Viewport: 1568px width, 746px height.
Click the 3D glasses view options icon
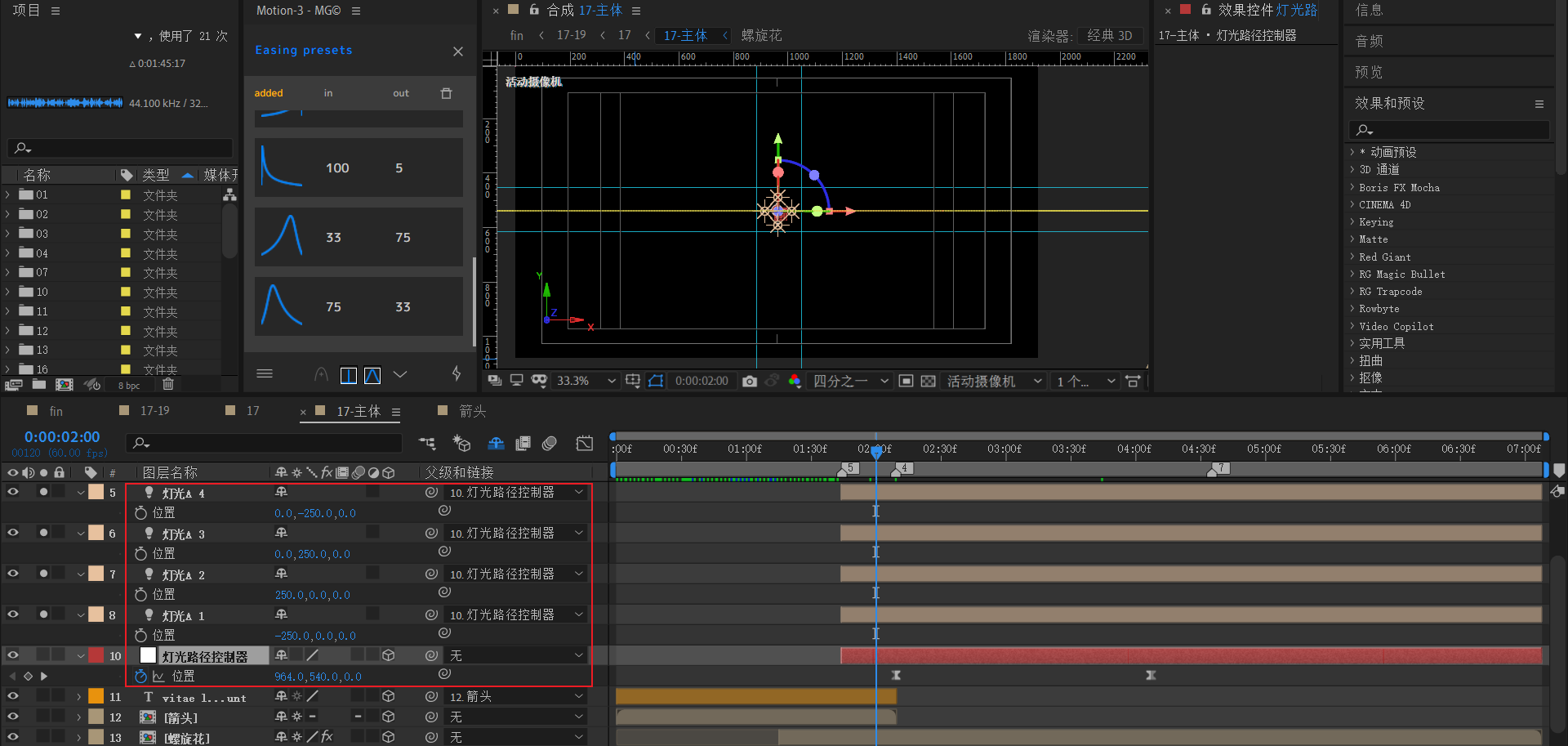pos(539,381)
